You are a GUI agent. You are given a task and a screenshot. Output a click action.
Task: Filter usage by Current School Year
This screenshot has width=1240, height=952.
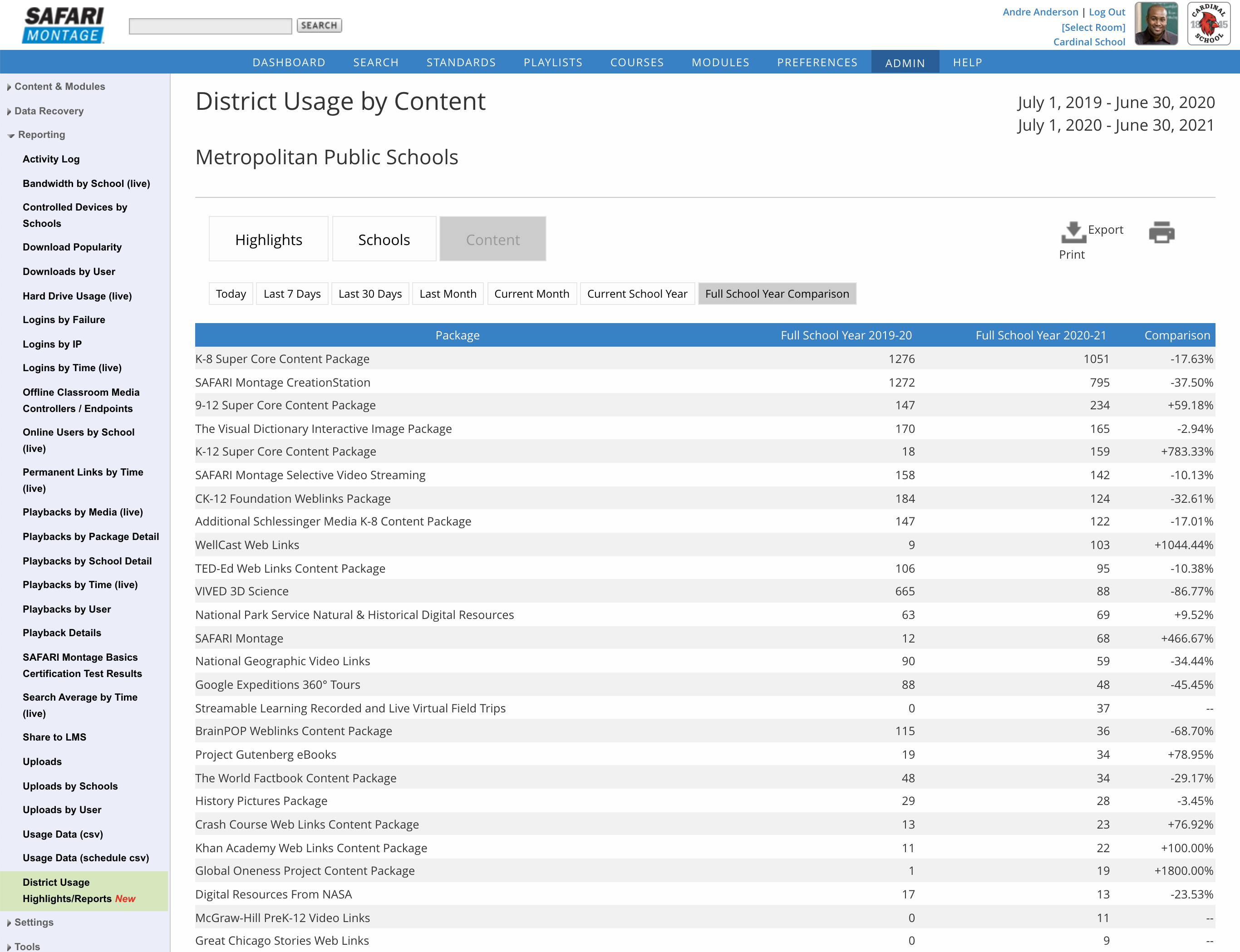coord(637,294)
